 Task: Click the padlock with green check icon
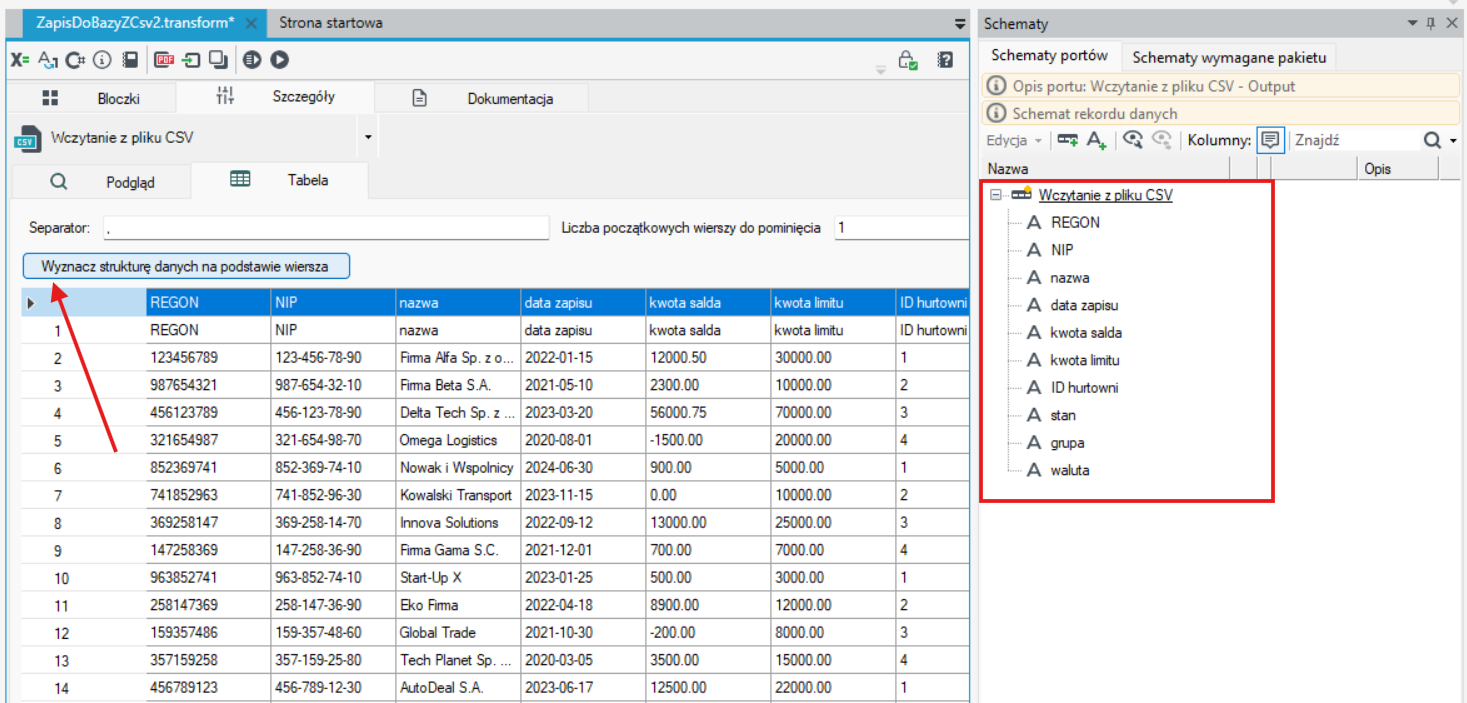pyautogui.click(x=908, y=60)
